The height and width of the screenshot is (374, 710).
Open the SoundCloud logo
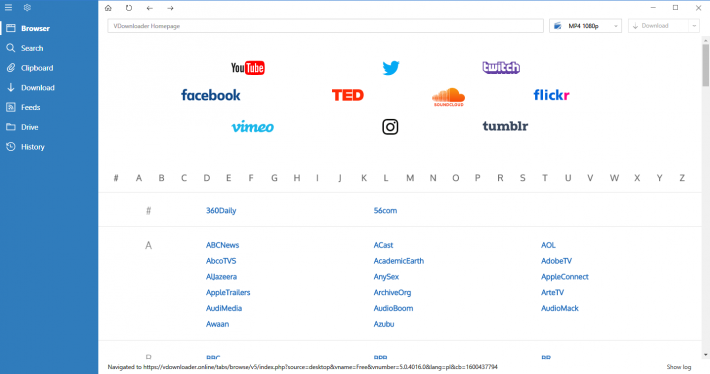click(x=448, y=97)
